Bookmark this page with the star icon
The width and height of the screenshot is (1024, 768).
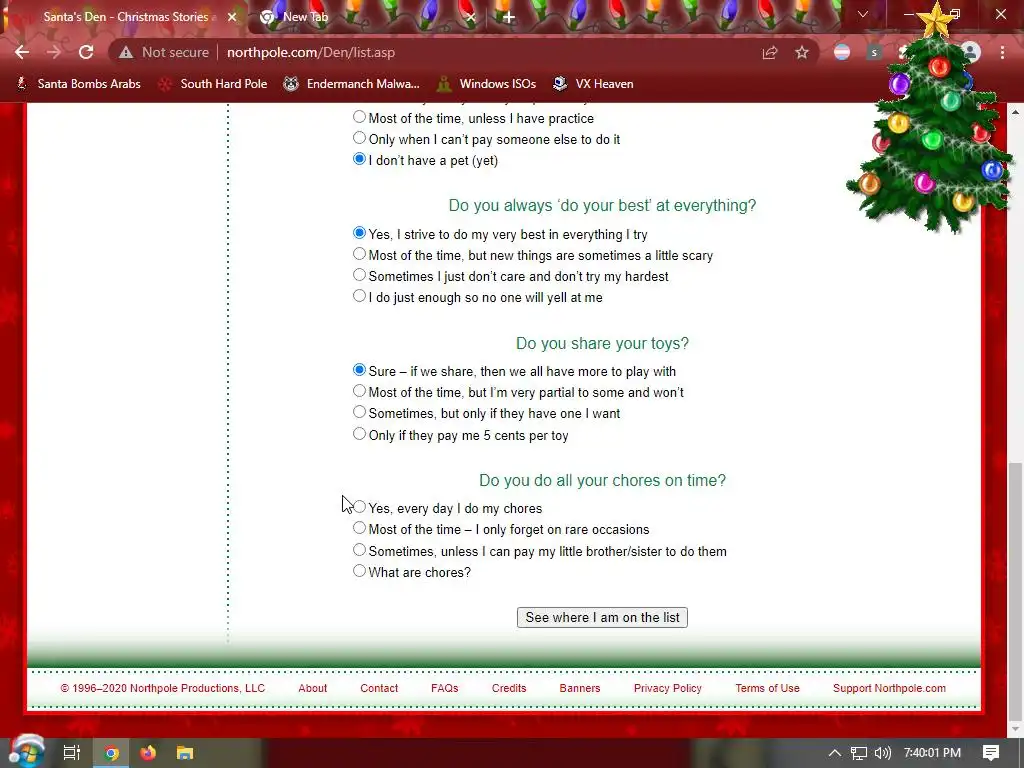[802, 52]
